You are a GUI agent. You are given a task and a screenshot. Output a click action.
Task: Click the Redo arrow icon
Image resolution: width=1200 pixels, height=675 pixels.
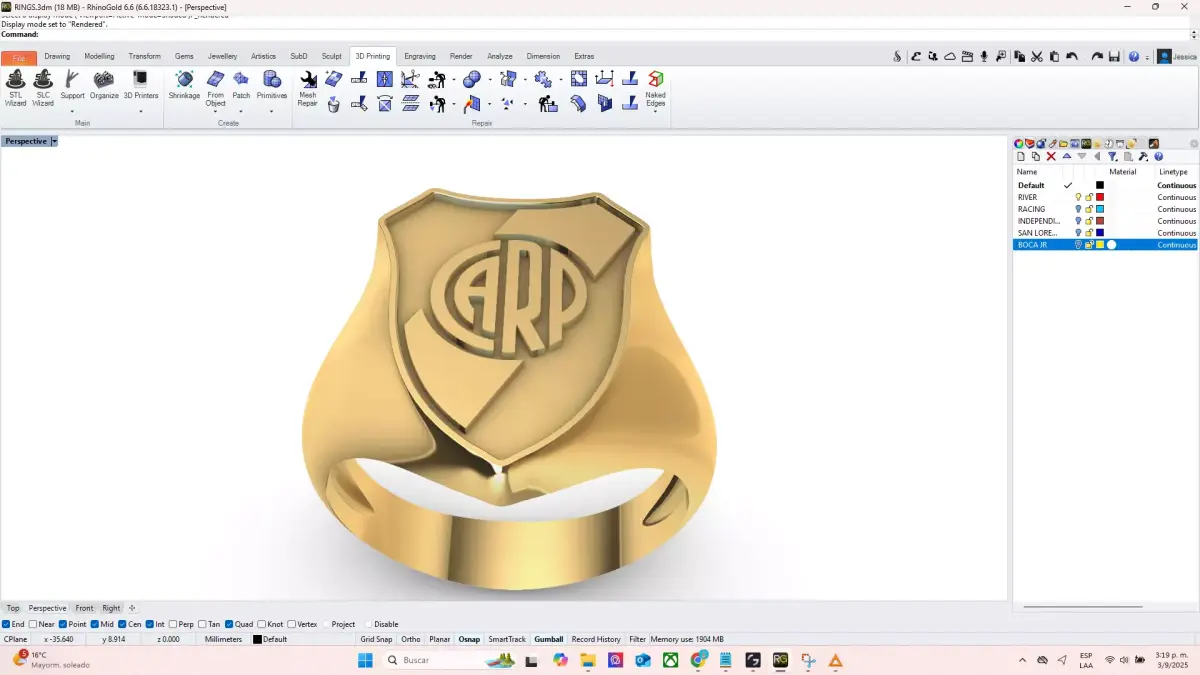tap(1097, 57)
